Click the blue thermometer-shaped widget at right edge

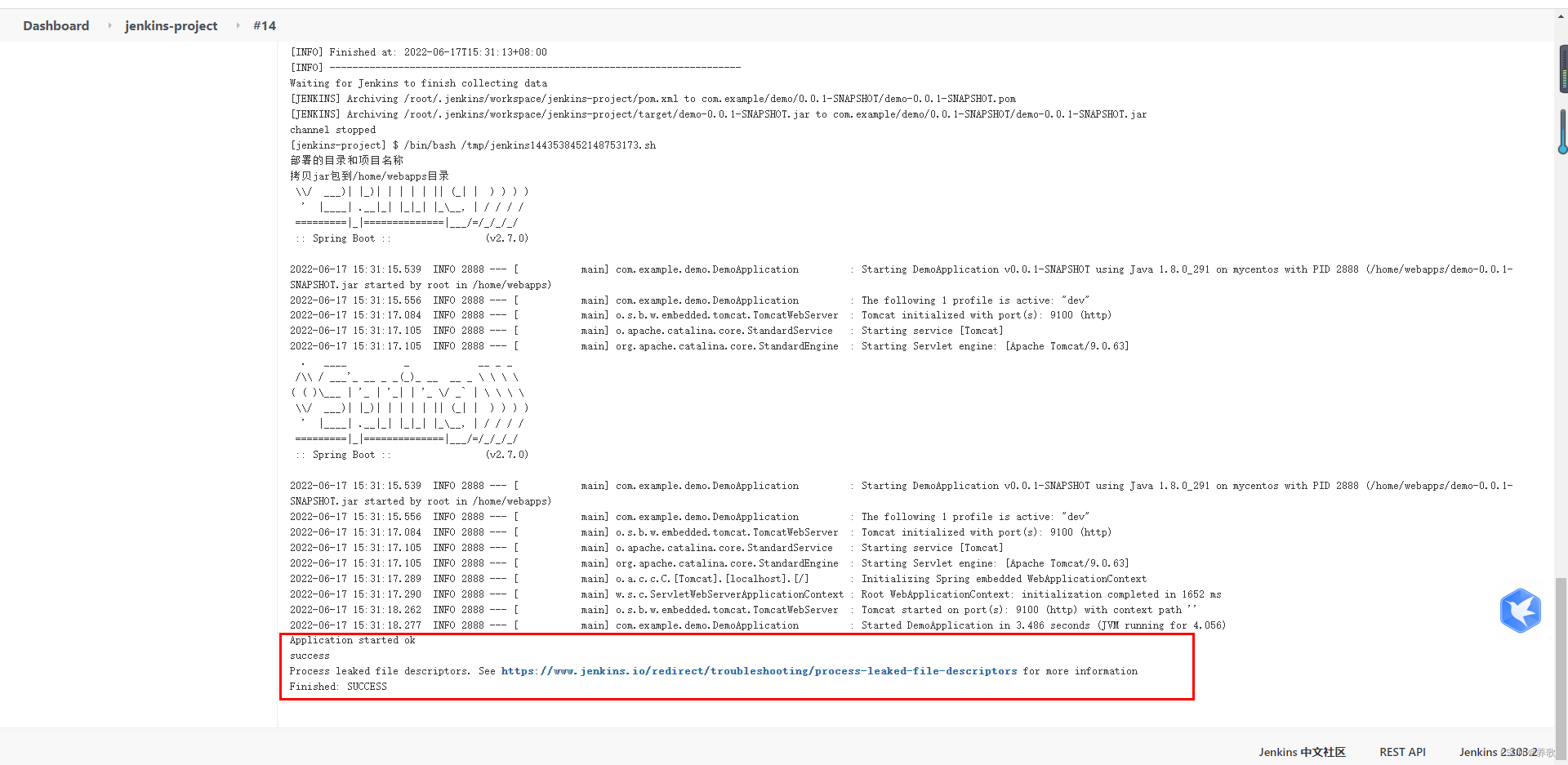point(1562,131)
